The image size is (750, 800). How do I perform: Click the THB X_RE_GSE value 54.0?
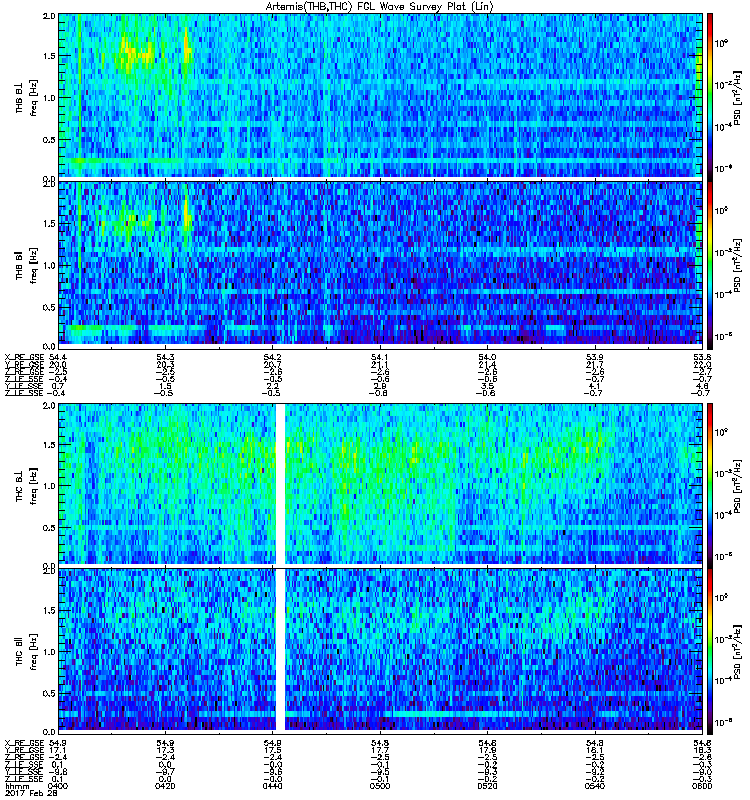click(x=487, y=357)
